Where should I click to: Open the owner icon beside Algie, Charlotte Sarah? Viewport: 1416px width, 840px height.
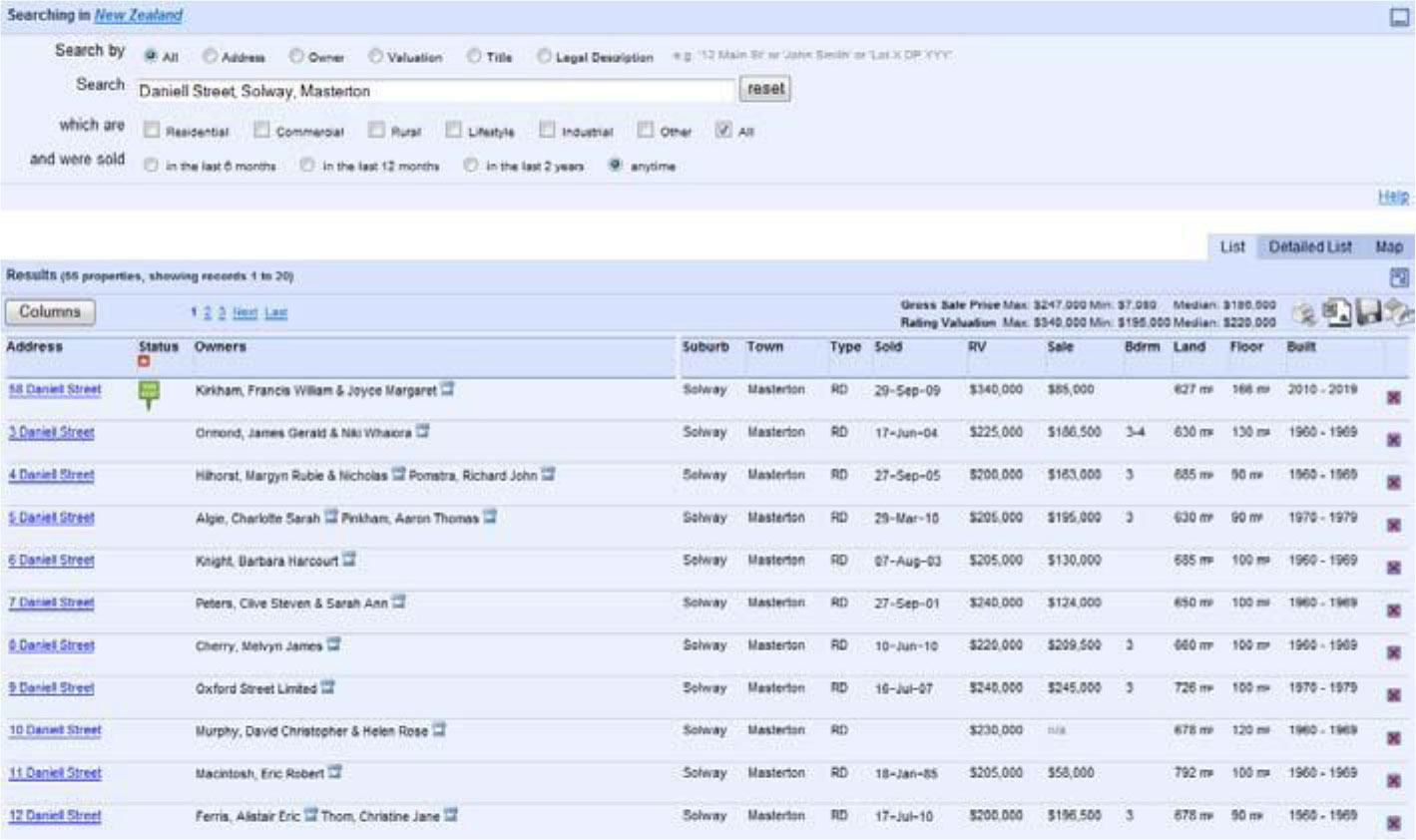click(x=331, y=518)
